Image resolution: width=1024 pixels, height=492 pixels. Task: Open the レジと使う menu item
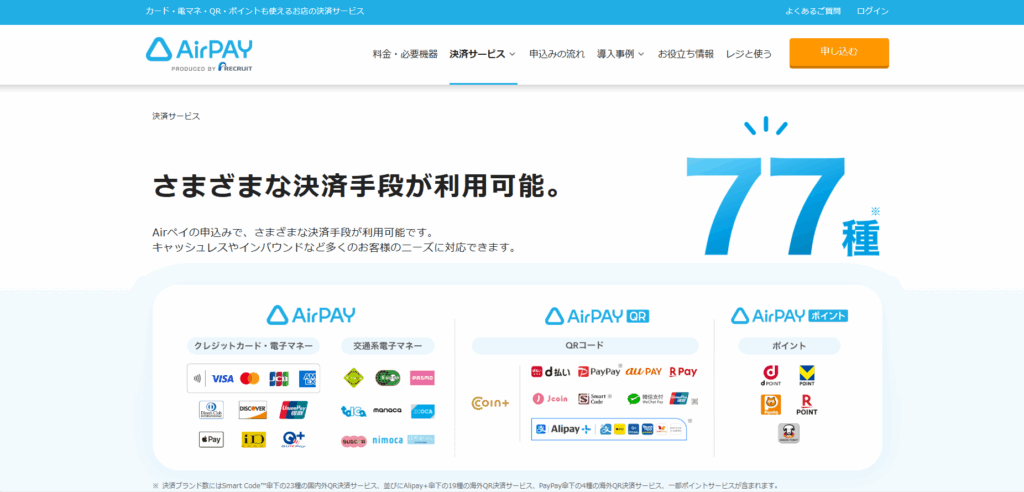[x=748, y=54]
